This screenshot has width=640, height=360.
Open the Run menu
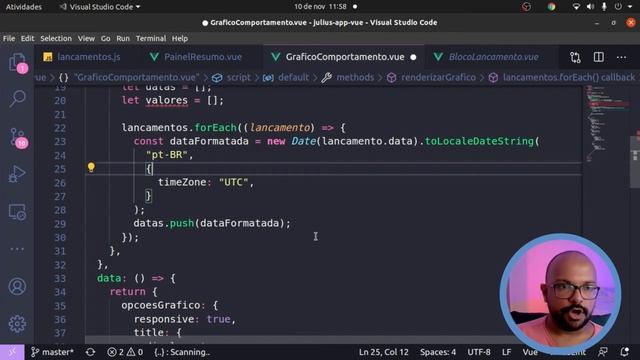(123, 38)
